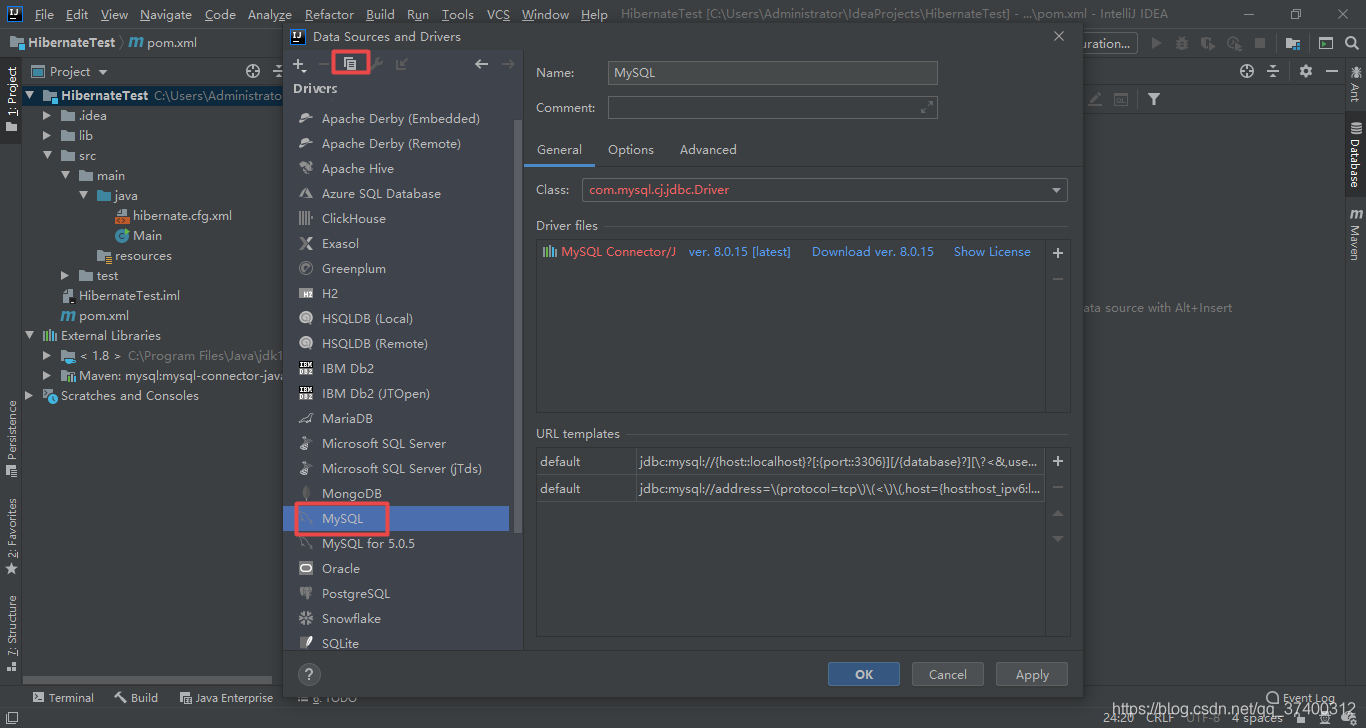Collapse the src folder
Screen dimensions: 1366x728
[x=47, y=156]
